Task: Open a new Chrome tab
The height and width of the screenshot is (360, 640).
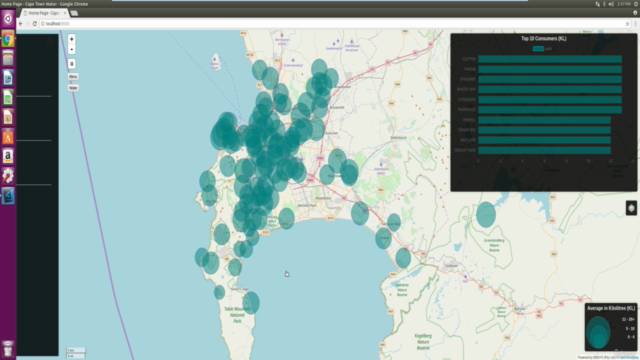Action: 74,13
